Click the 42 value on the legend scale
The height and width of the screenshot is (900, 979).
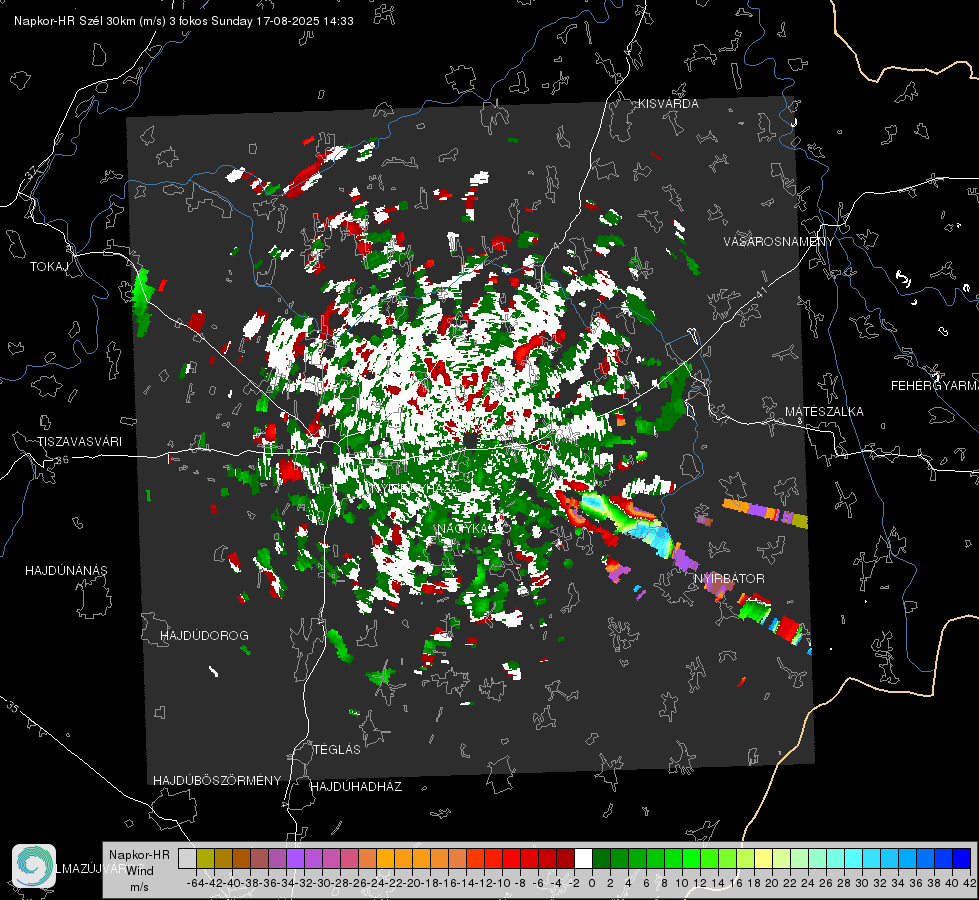(x=970, y=883)
